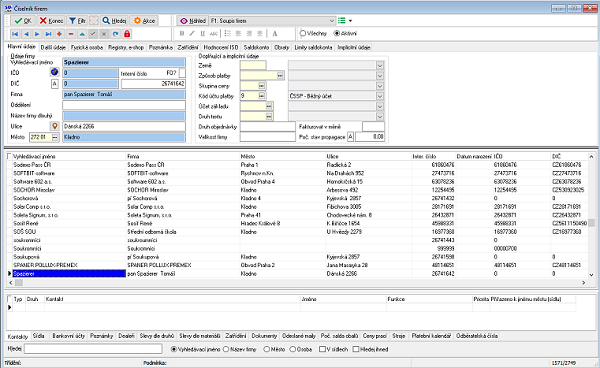600x368 pixels.
Task: Select the Všechny radio button
Action: coord(303,34)
